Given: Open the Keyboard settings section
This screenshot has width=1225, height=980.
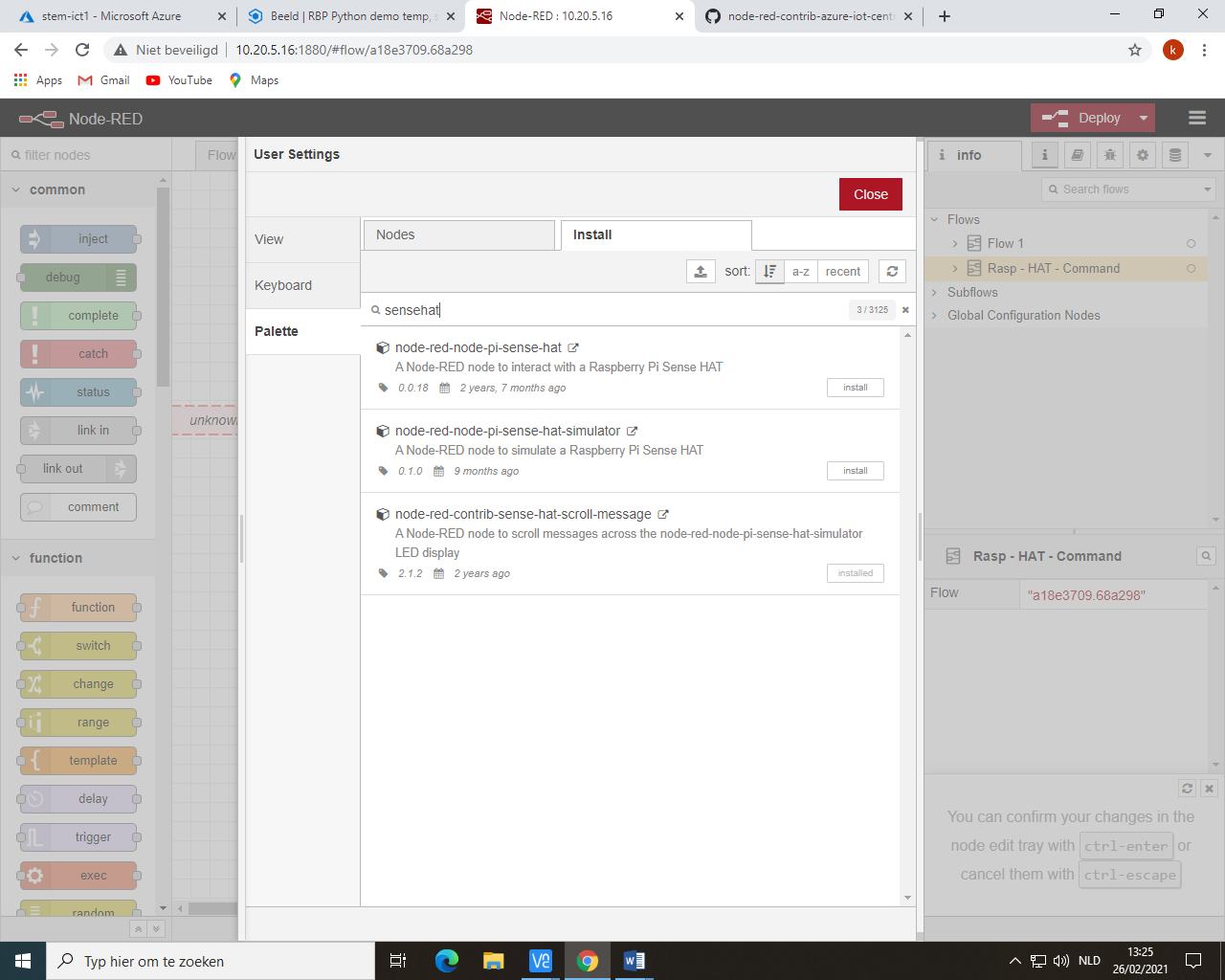Looking at the screenshot, I should [x=303, y=286].
